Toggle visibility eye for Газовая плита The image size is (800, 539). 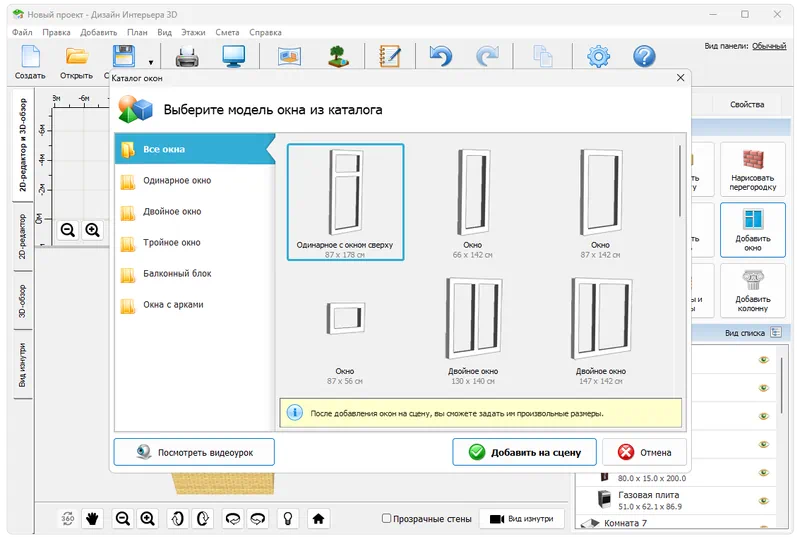coord(762,499)
